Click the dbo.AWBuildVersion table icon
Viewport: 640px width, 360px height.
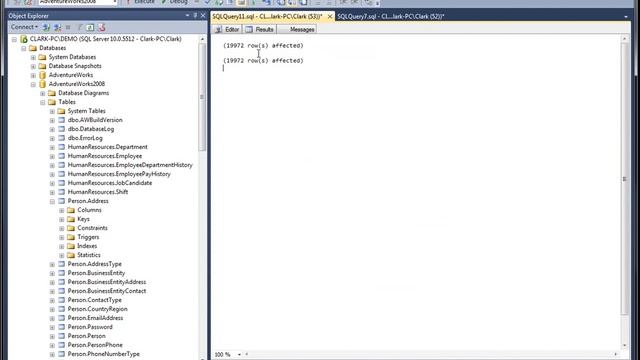(62, 120)
